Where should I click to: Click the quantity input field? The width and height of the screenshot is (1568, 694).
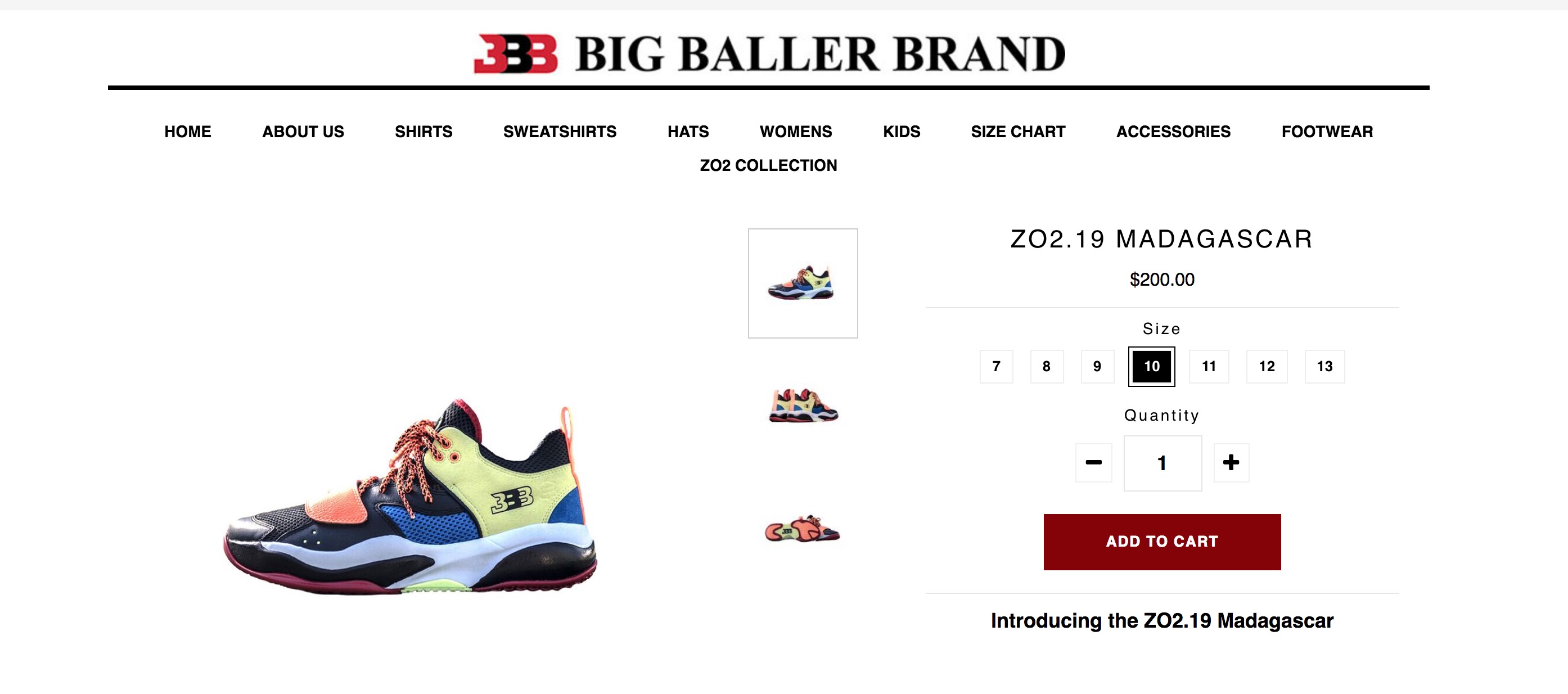pyautogui.click(x=1162, y=463)
